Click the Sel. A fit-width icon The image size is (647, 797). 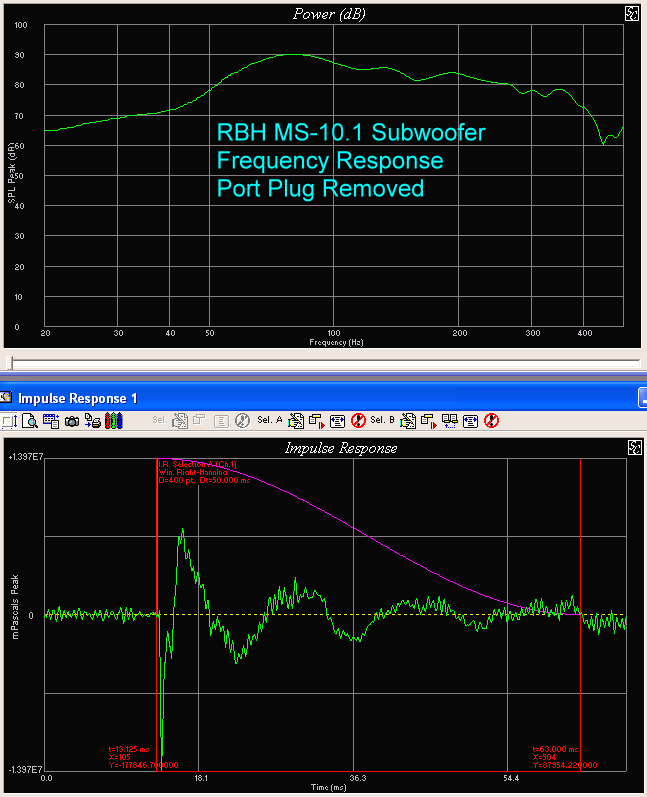pyautogui.click(x=337, y=421)
